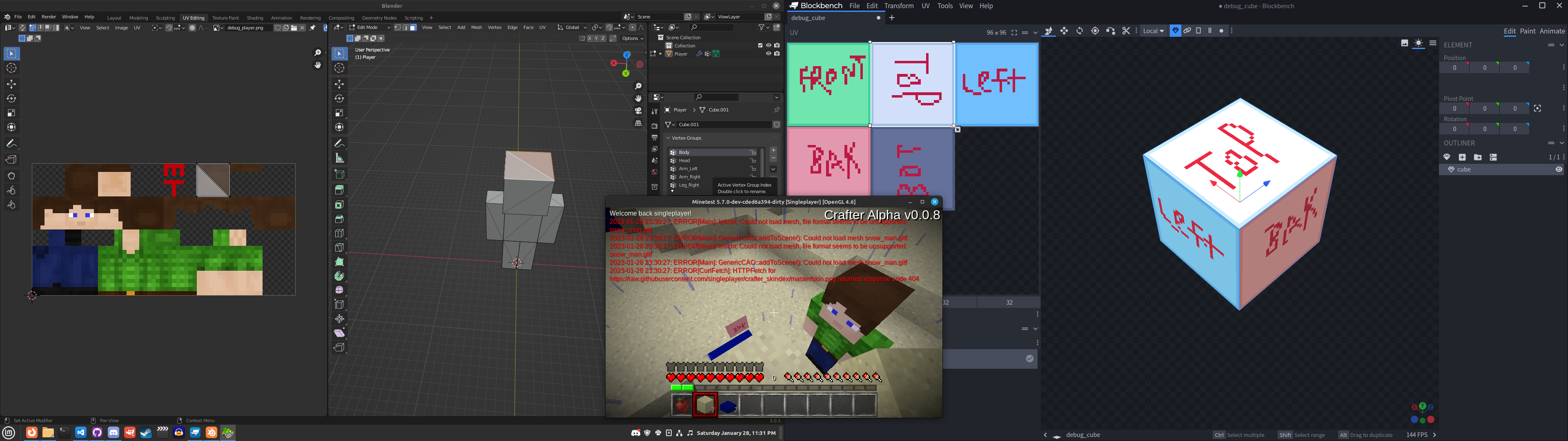Add a new group folder in Outliner

pos(1477,157)
